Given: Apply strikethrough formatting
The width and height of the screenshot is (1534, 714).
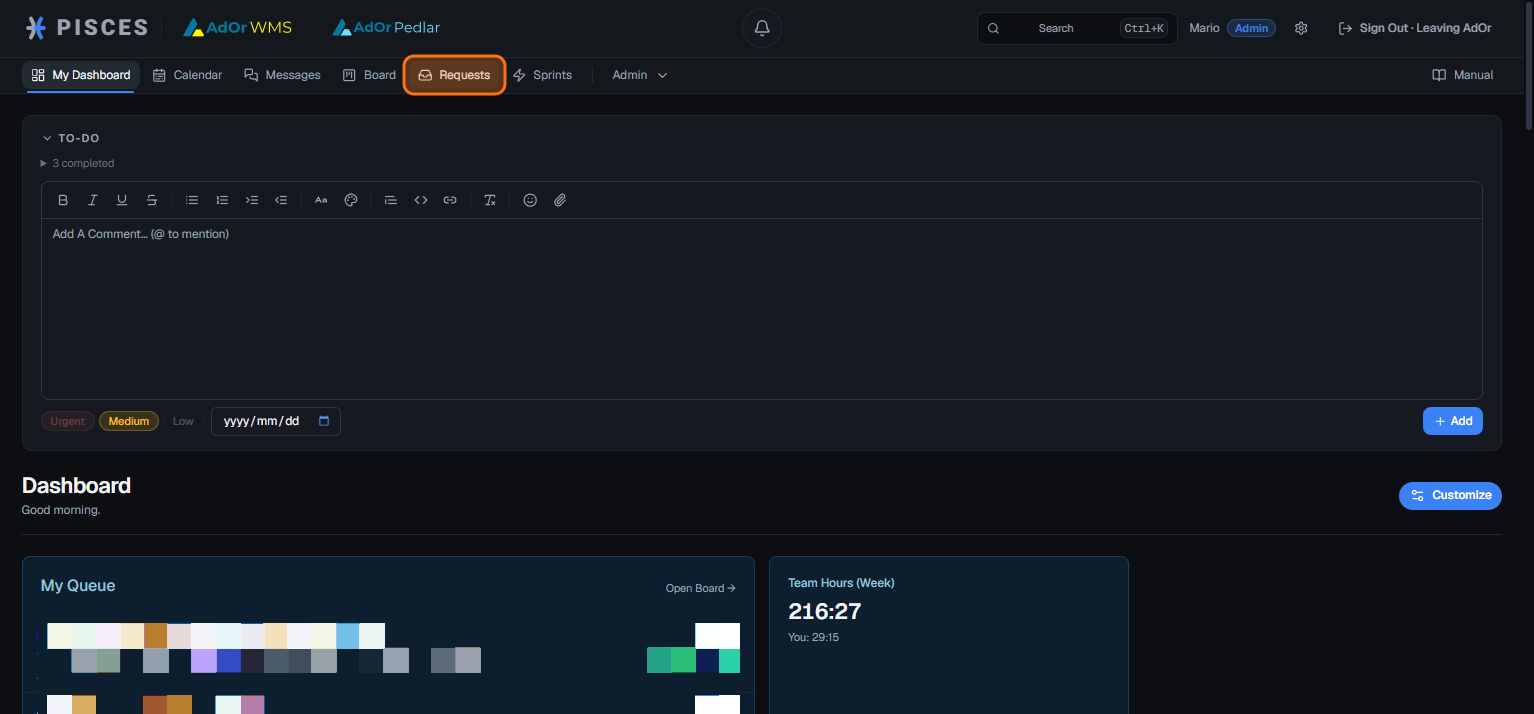Looking at the screenshot, I should (152, 200).
